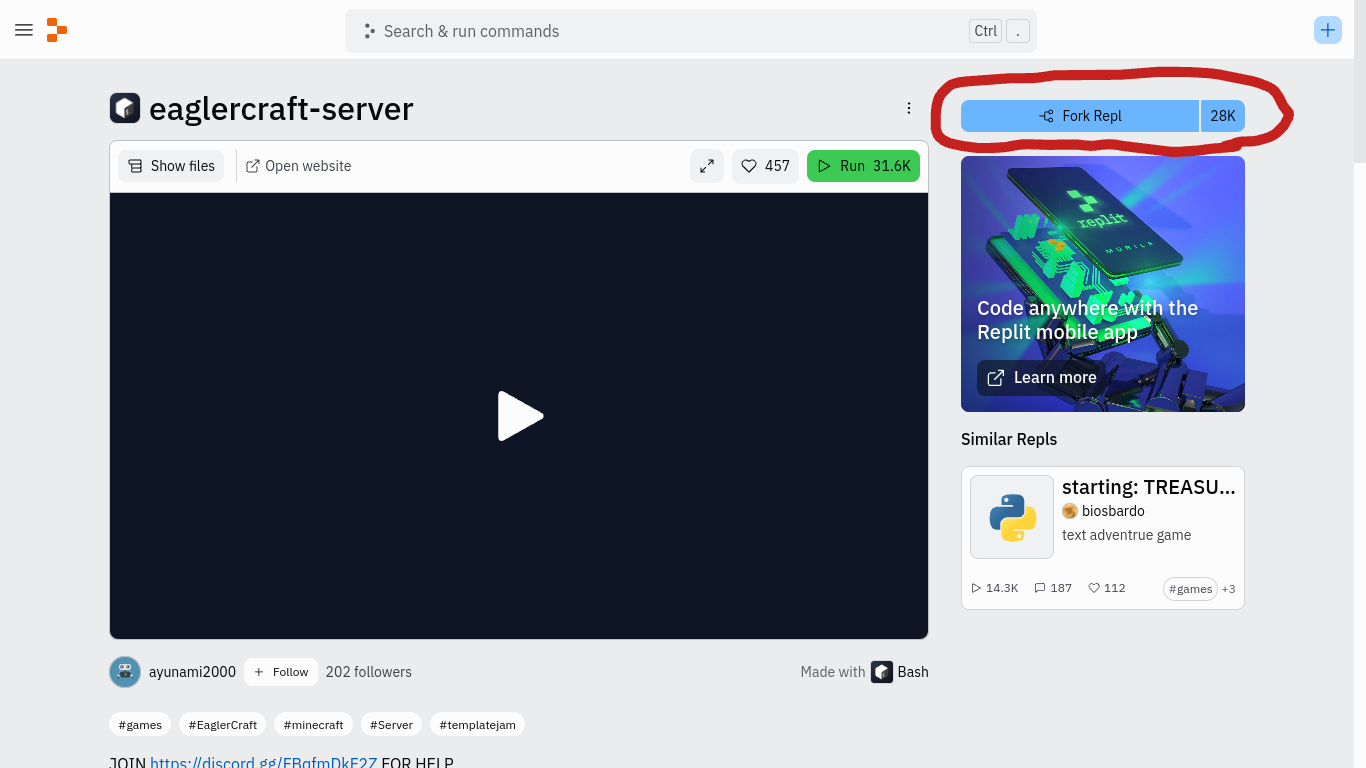Like the repl with 457 hearts
This screenshot has width=1366, height=768.
[766, 166]
